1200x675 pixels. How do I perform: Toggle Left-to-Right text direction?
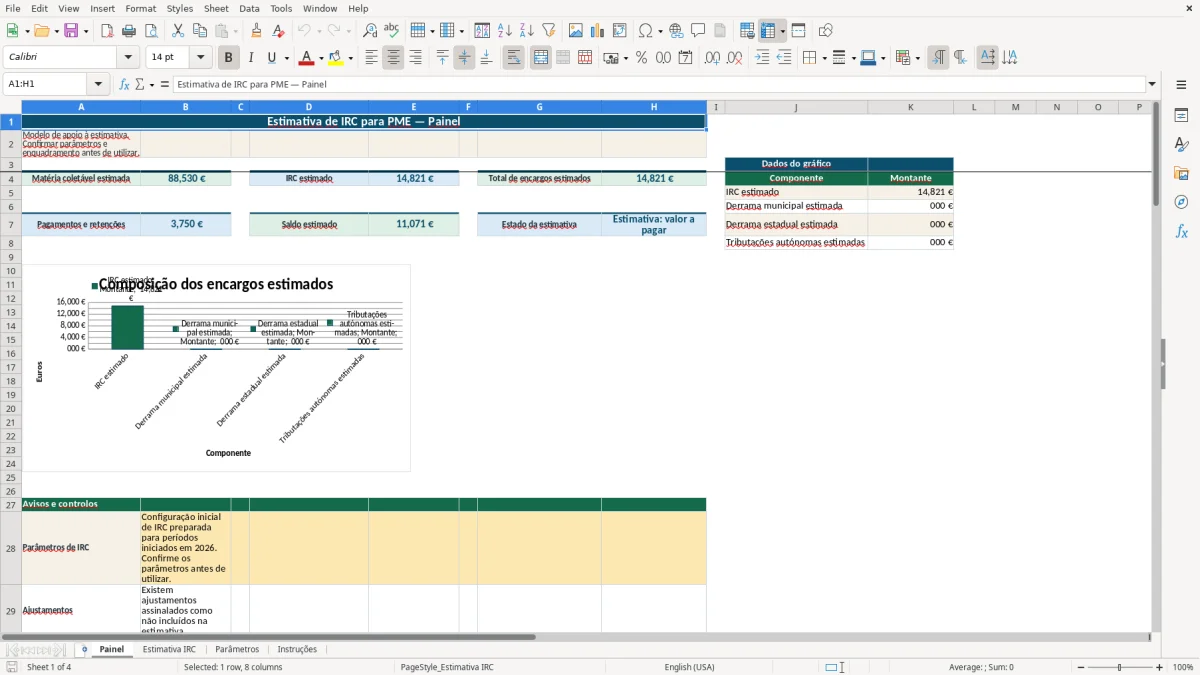(938, 58)
